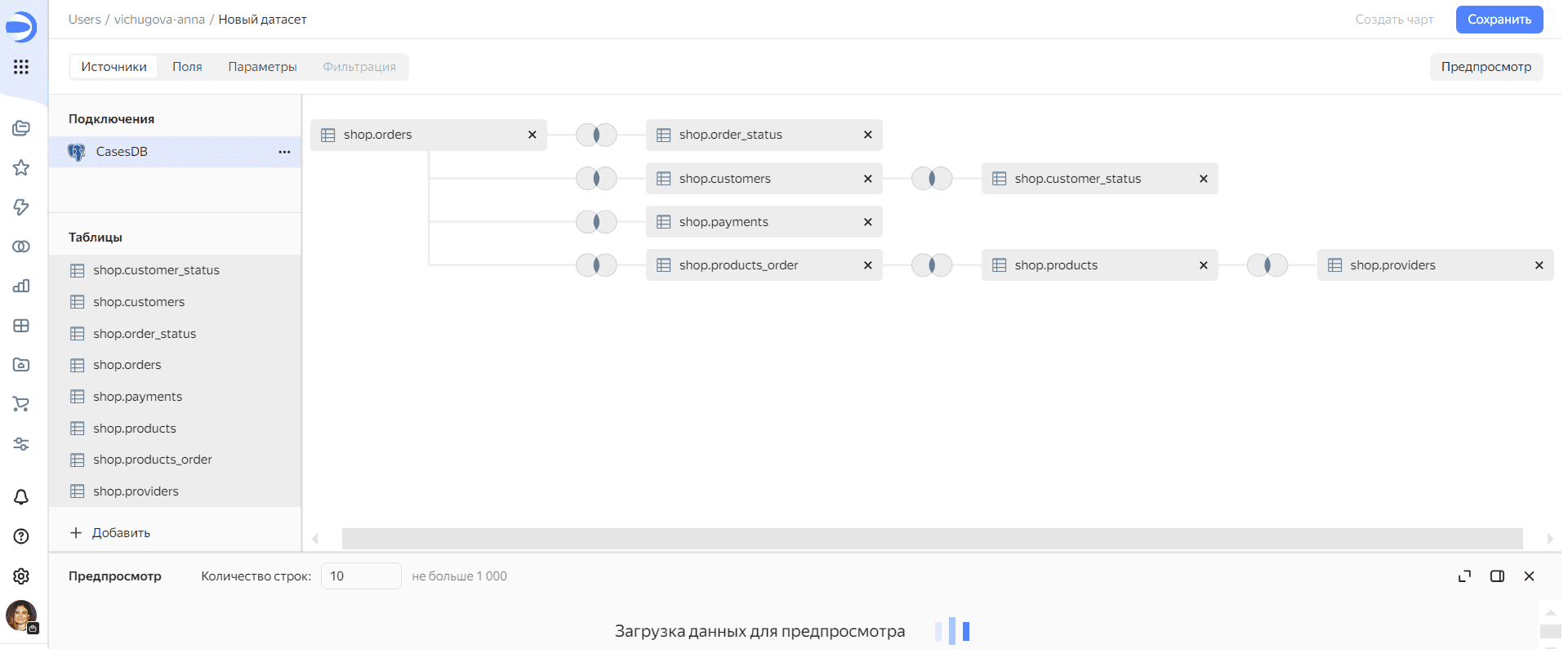Click Добавить to add a connection

tap(110, 533)
